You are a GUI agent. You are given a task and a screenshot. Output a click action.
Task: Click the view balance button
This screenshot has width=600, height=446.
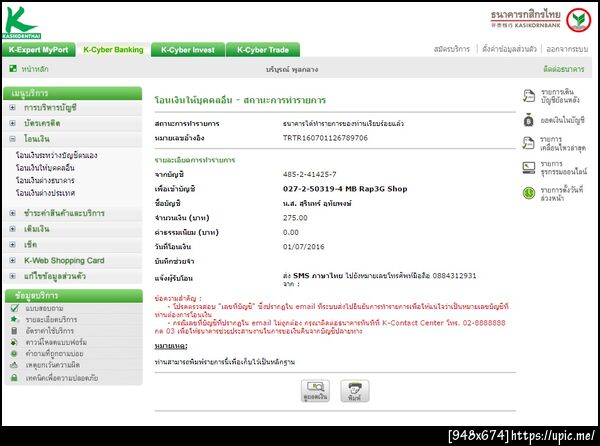315,391
